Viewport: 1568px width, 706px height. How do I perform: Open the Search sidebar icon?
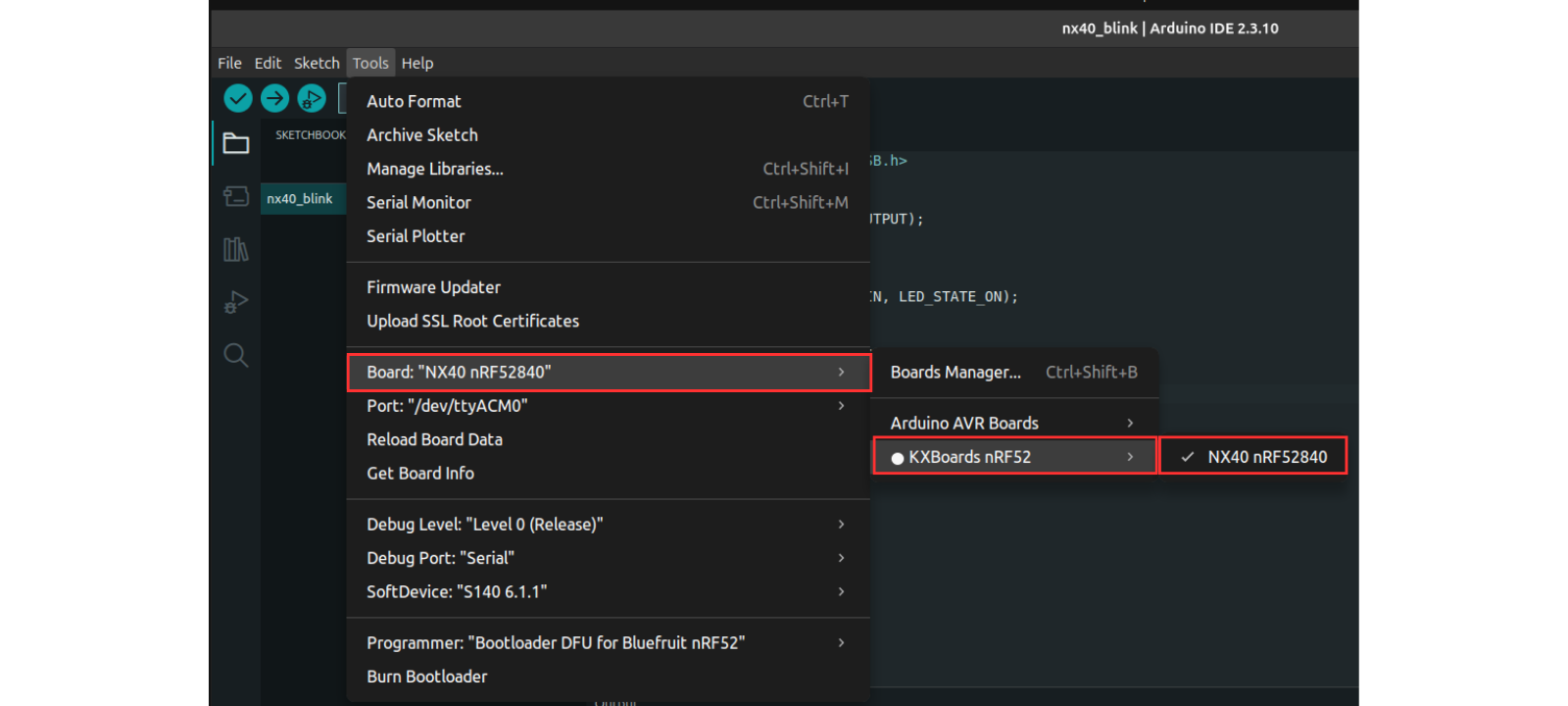pyautogui.click(x=236, y=355)
